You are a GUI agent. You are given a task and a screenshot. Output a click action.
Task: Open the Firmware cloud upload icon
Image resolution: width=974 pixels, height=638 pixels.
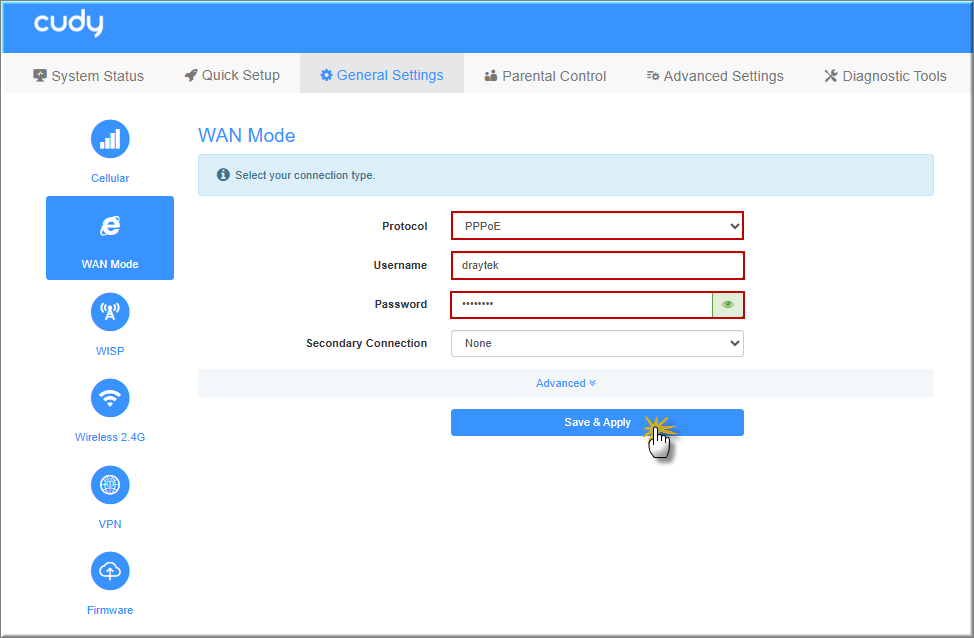tap(110, 571)
